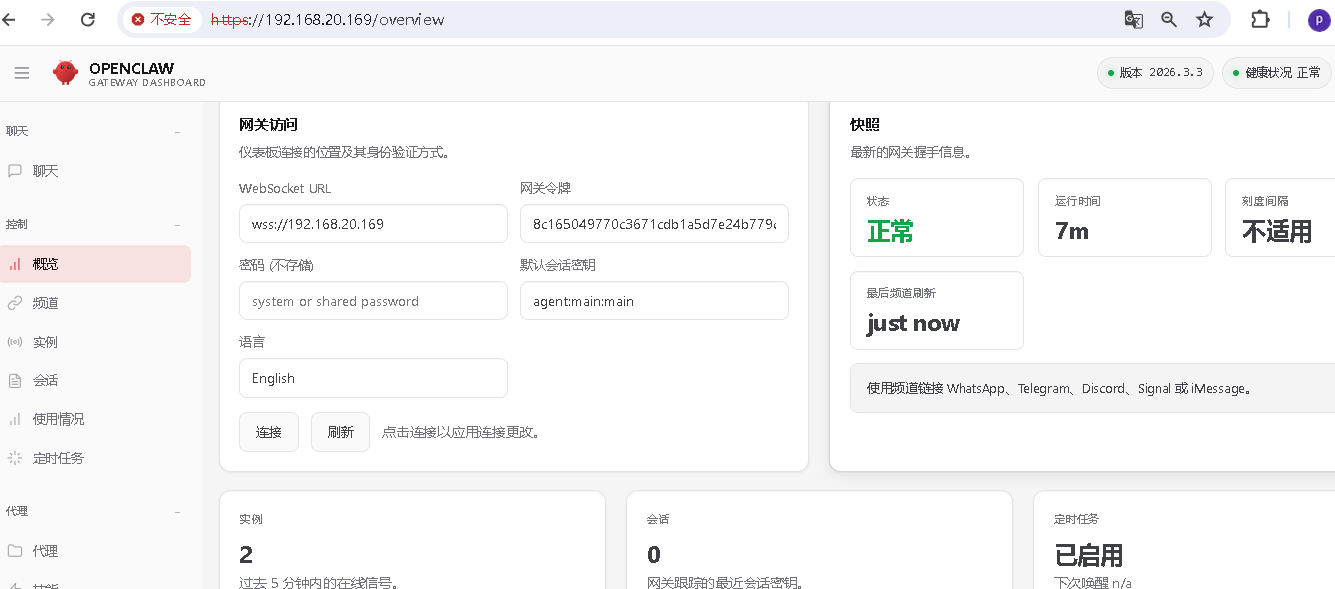Image resolution: width=1335 pixels, height=589 pixels.
Task: Collapse the 控制 sidebar section
Action: (178, 225)
